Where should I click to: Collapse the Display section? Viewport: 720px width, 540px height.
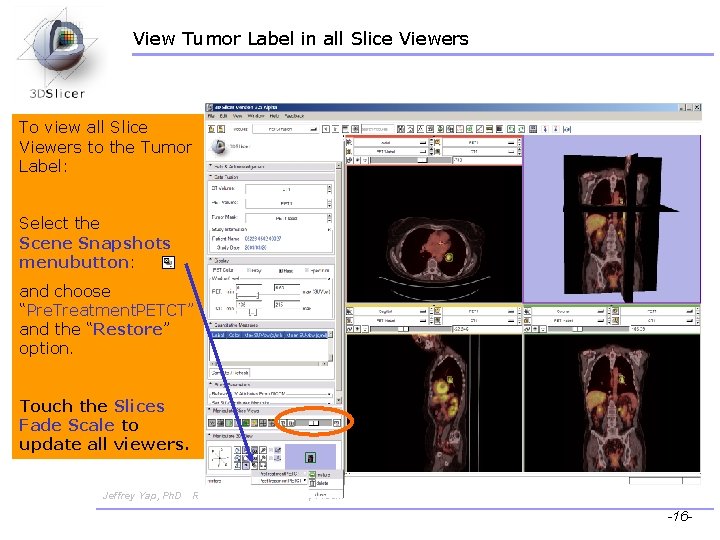click(272, 260)
